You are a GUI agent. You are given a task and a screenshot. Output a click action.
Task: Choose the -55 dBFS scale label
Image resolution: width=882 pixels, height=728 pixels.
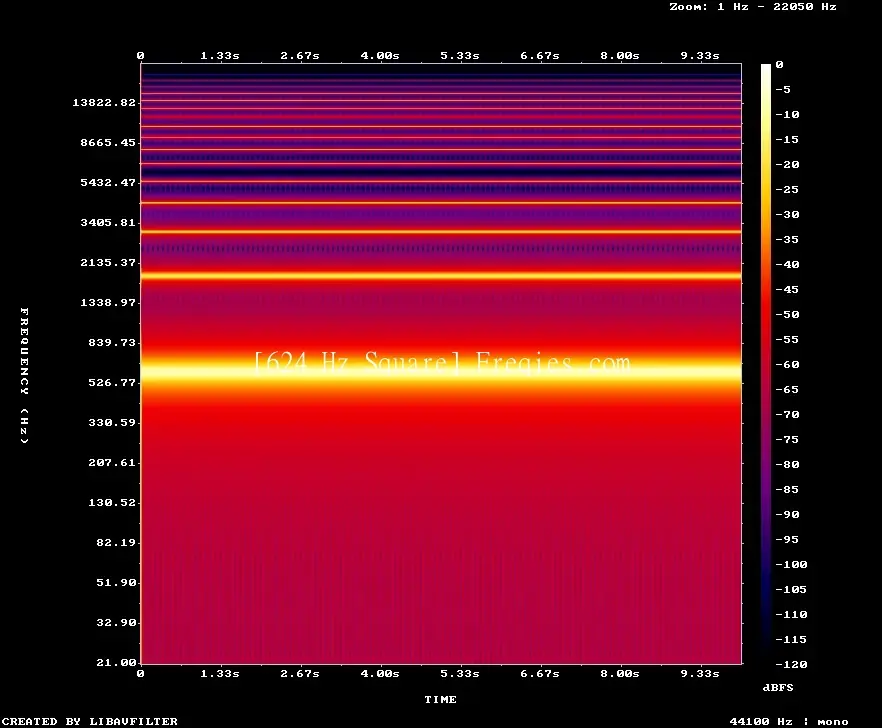pos(787,339)
